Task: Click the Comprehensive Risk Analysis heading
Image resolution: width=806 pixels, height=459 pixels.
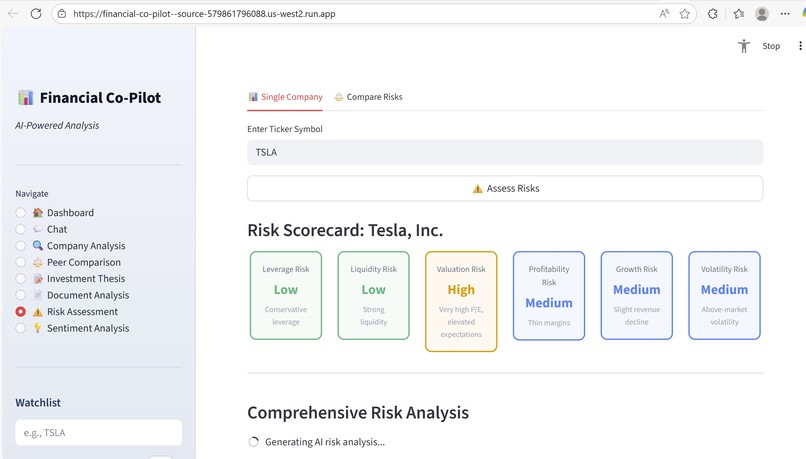Action: pyautogui.click(x=358, y=412)
